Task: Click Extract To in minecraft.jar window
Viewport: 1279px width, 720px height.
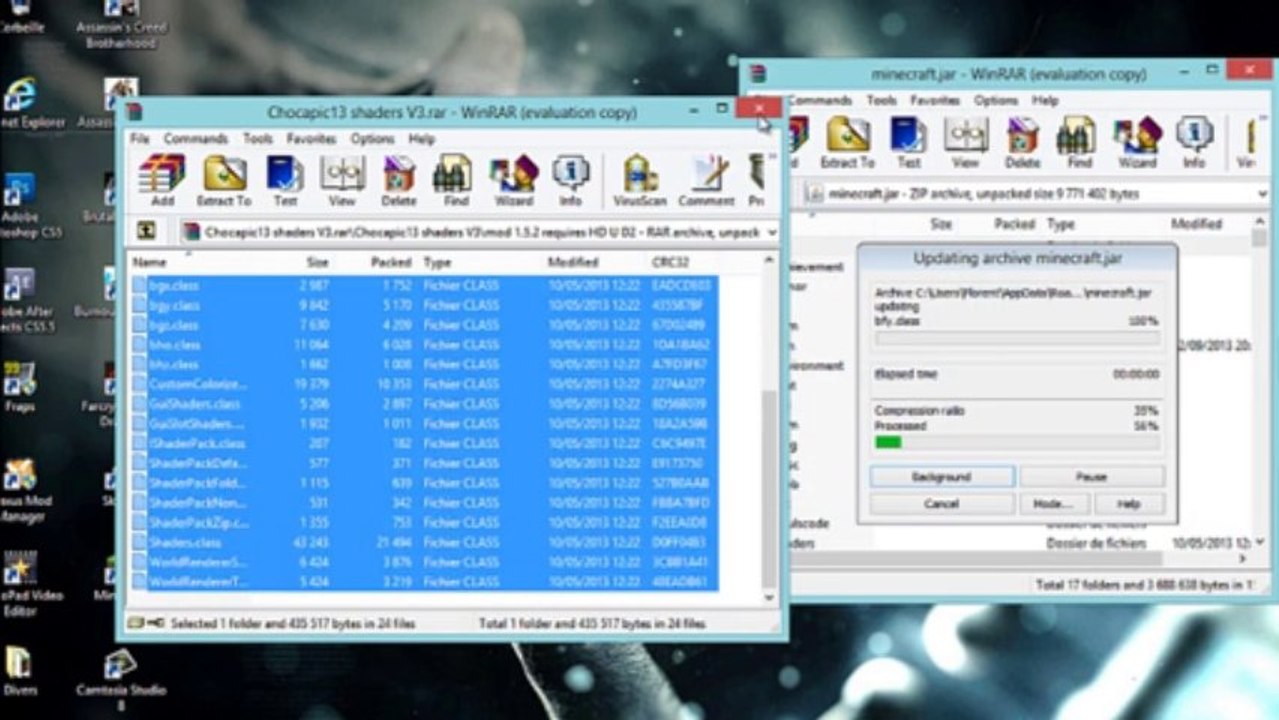Action: pyautogui.click(x=847, y=142)
